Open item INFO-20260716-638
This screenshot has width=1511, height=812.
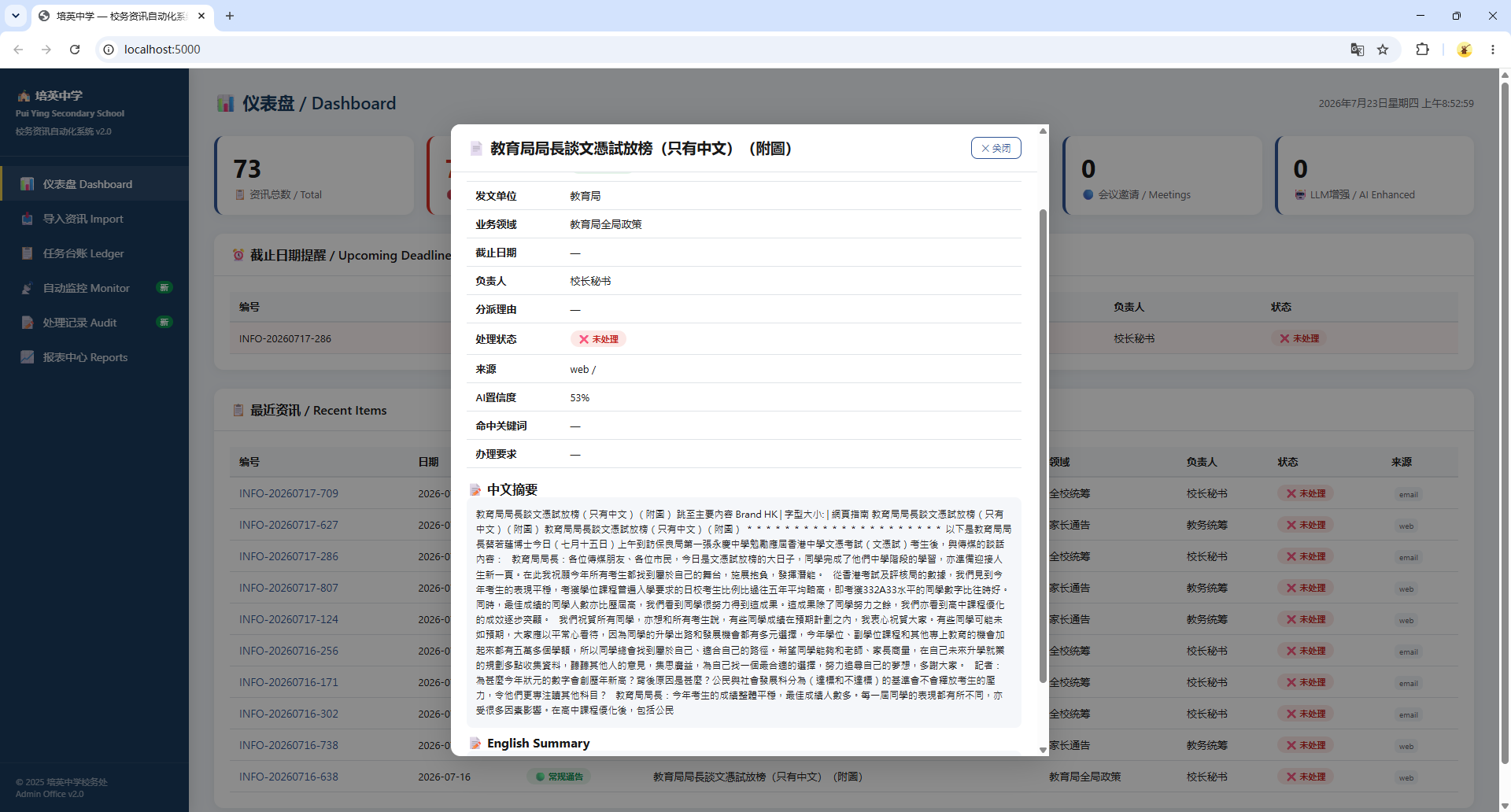coord(289,777)
